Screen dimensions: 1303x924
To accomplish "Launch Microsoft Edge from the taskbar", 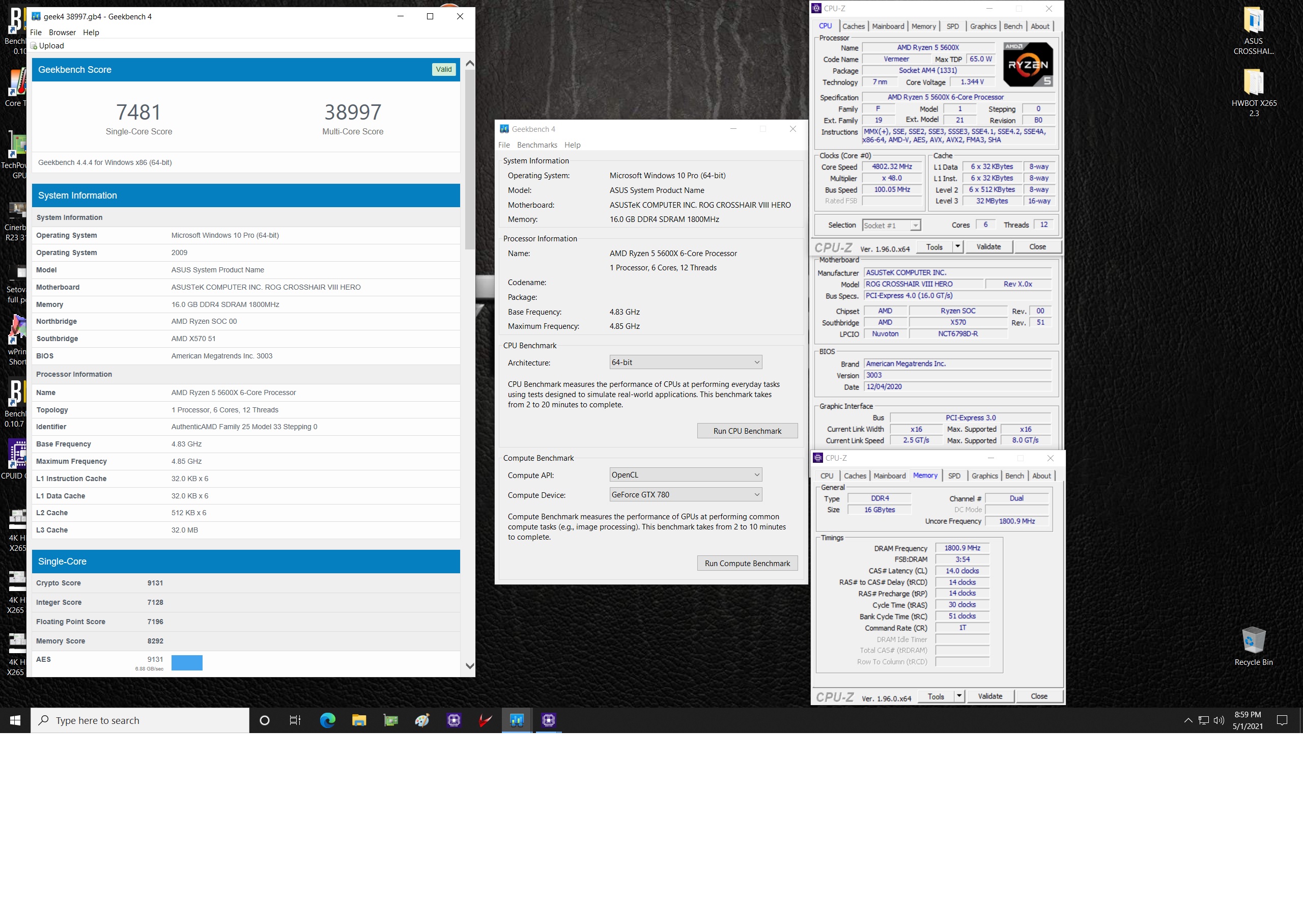I will click(x=328, y=720).
